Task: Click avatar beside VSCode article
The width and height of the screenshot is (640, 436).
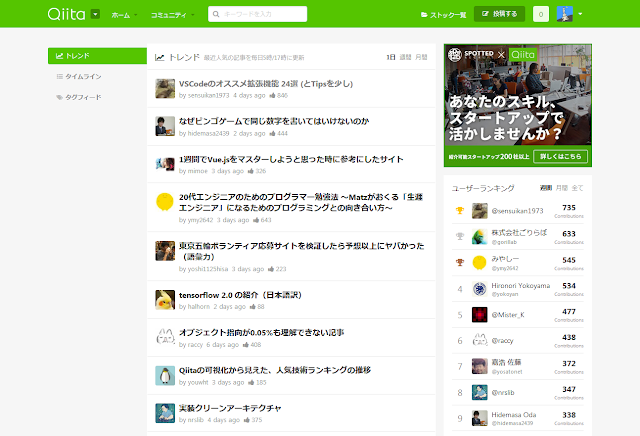Action: 165,89
